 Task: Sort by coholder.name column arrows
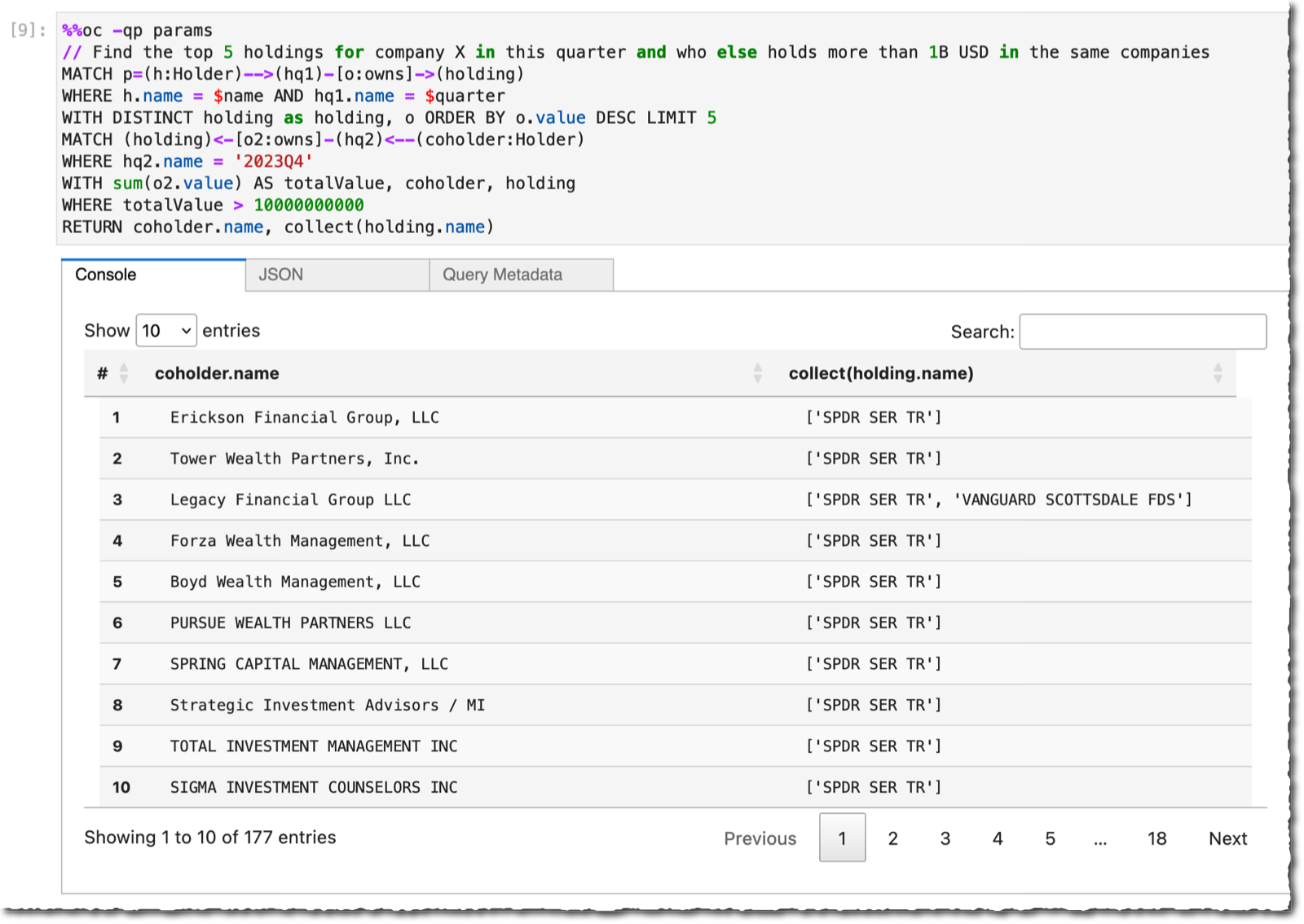click(x=758, y=373)
